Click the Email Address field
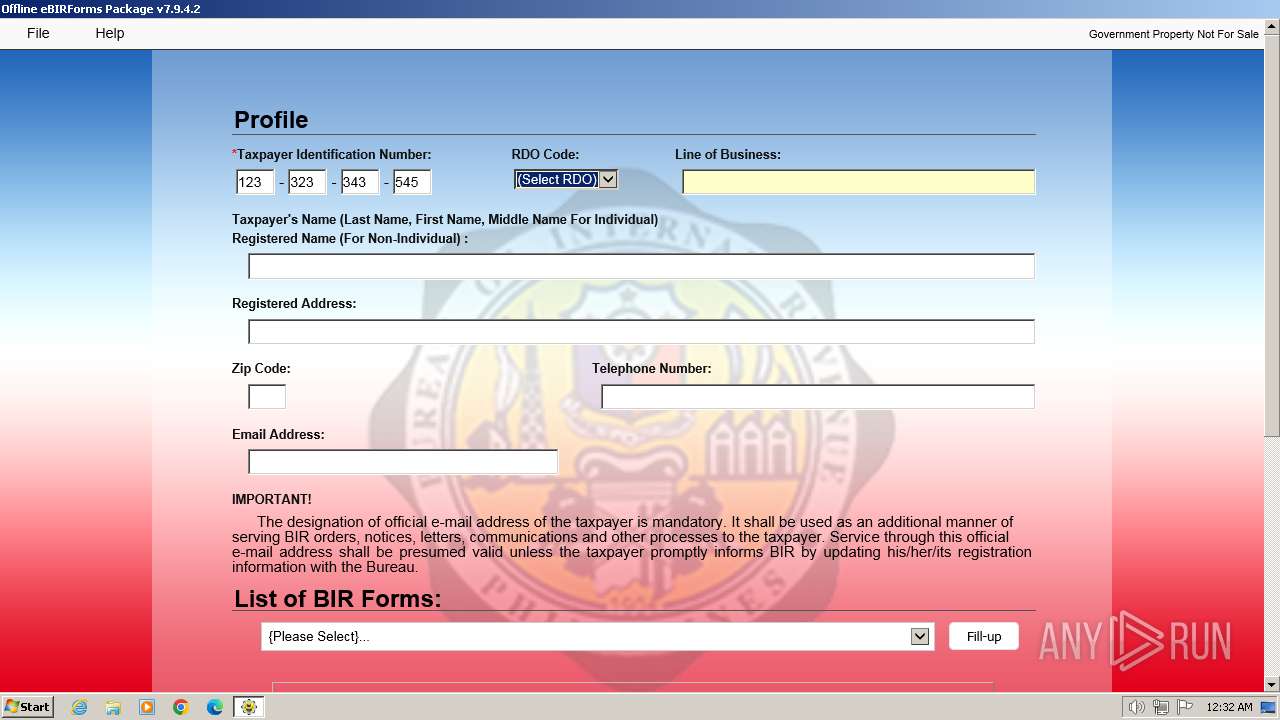 (403, 461)
